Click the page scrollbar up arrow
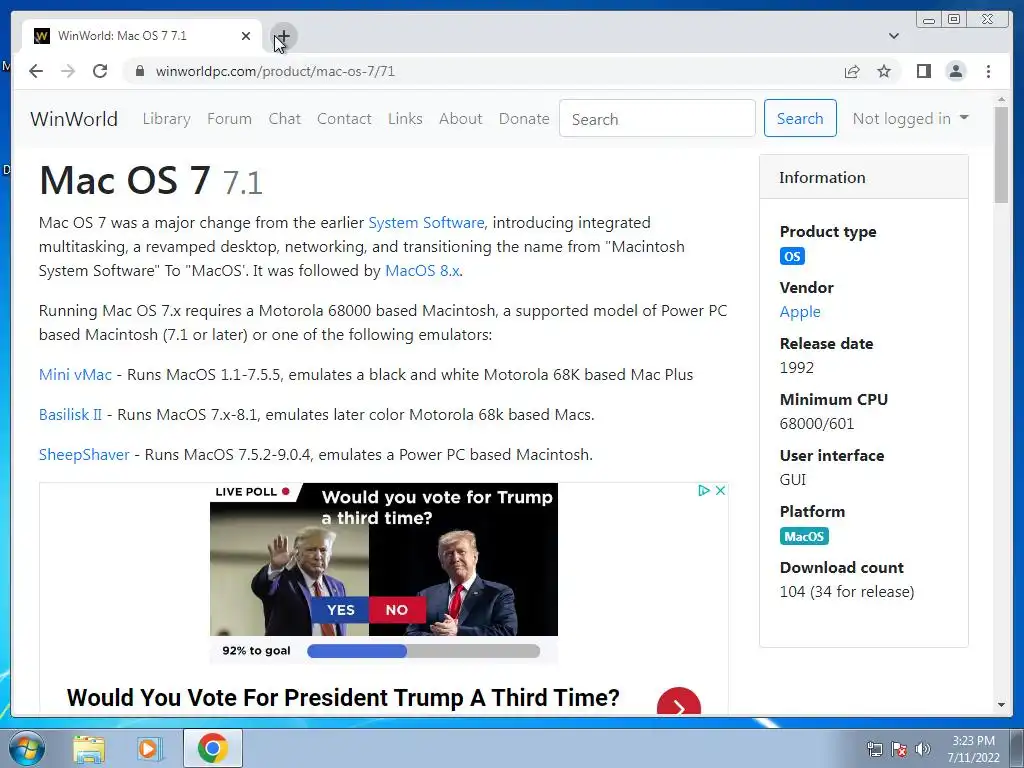1024x768 pixels. pyautogui.click(x=1002, y=100)
